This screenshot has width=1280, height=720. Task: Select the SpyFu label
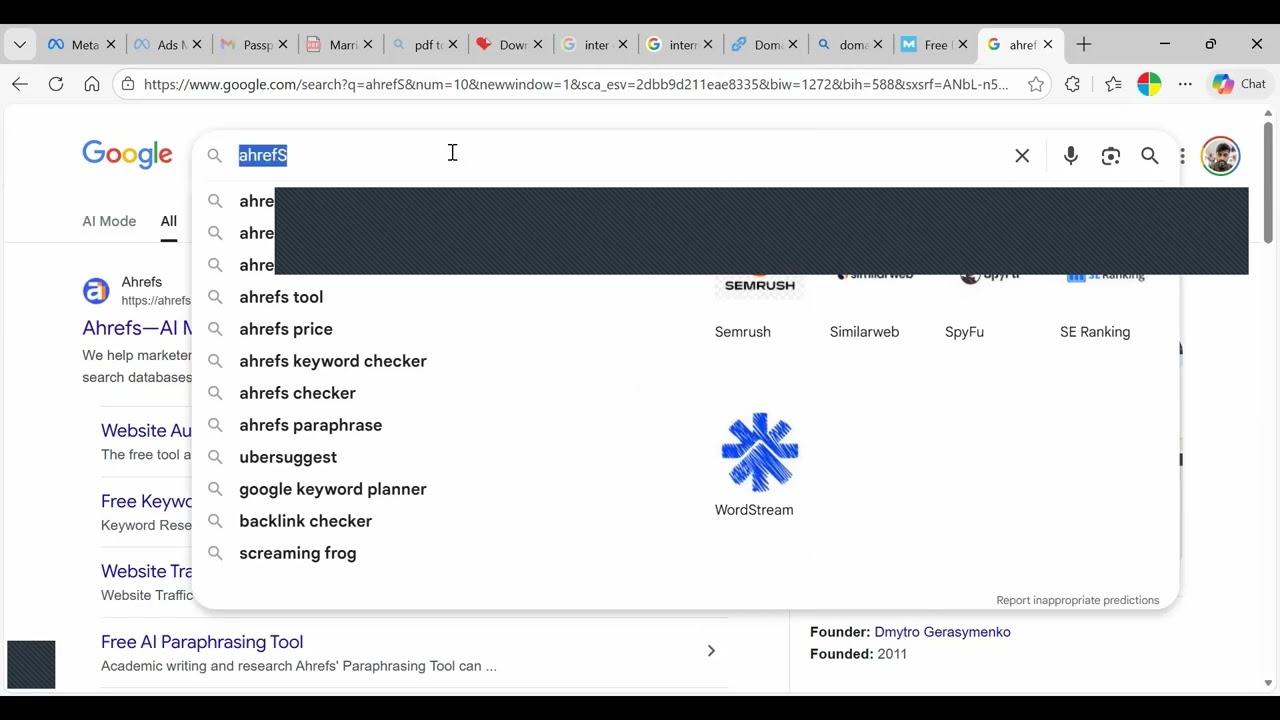tap(964, 332)
